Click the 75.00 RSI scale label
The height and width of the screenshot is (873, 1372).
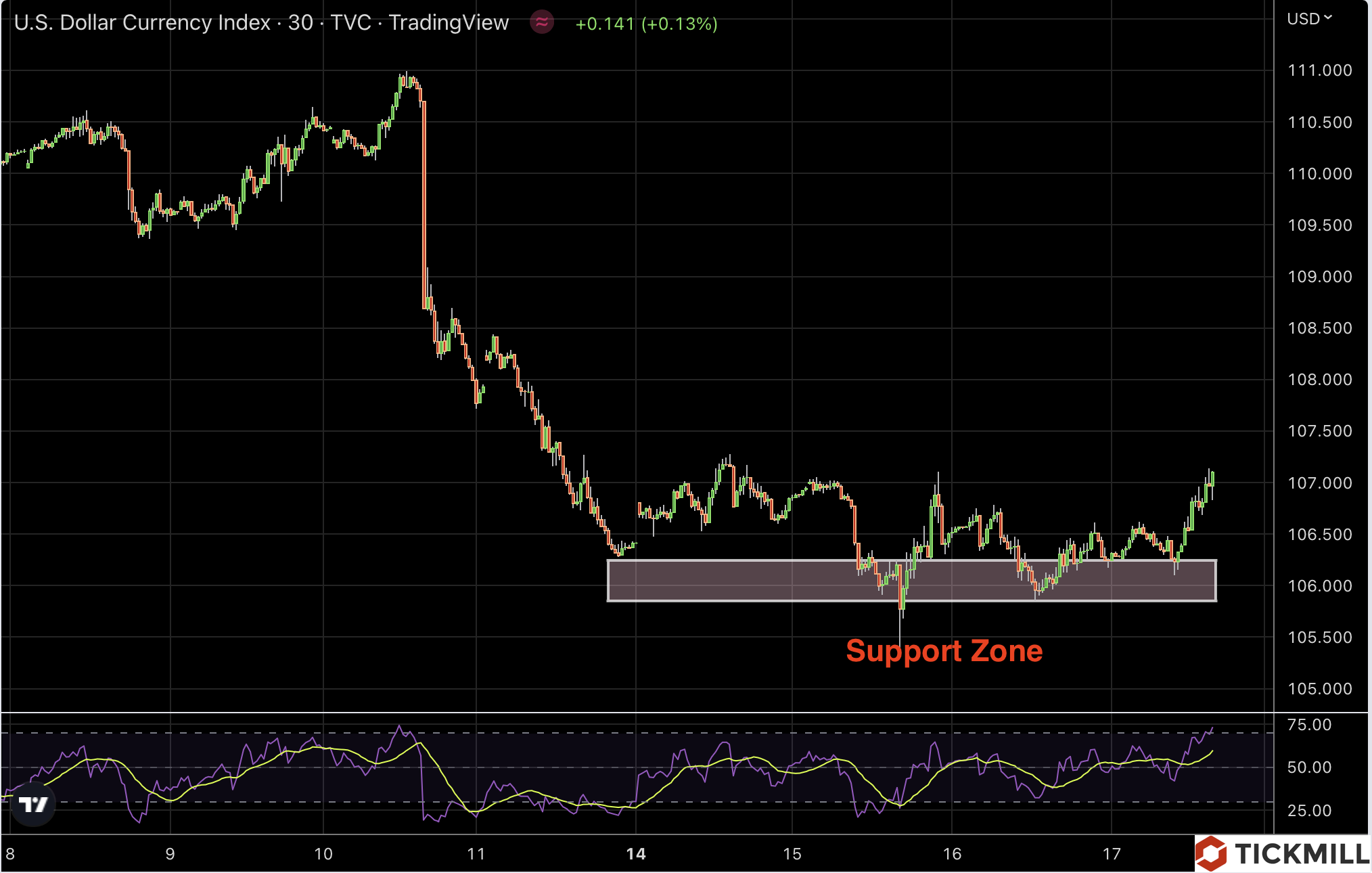(1309, 725)
